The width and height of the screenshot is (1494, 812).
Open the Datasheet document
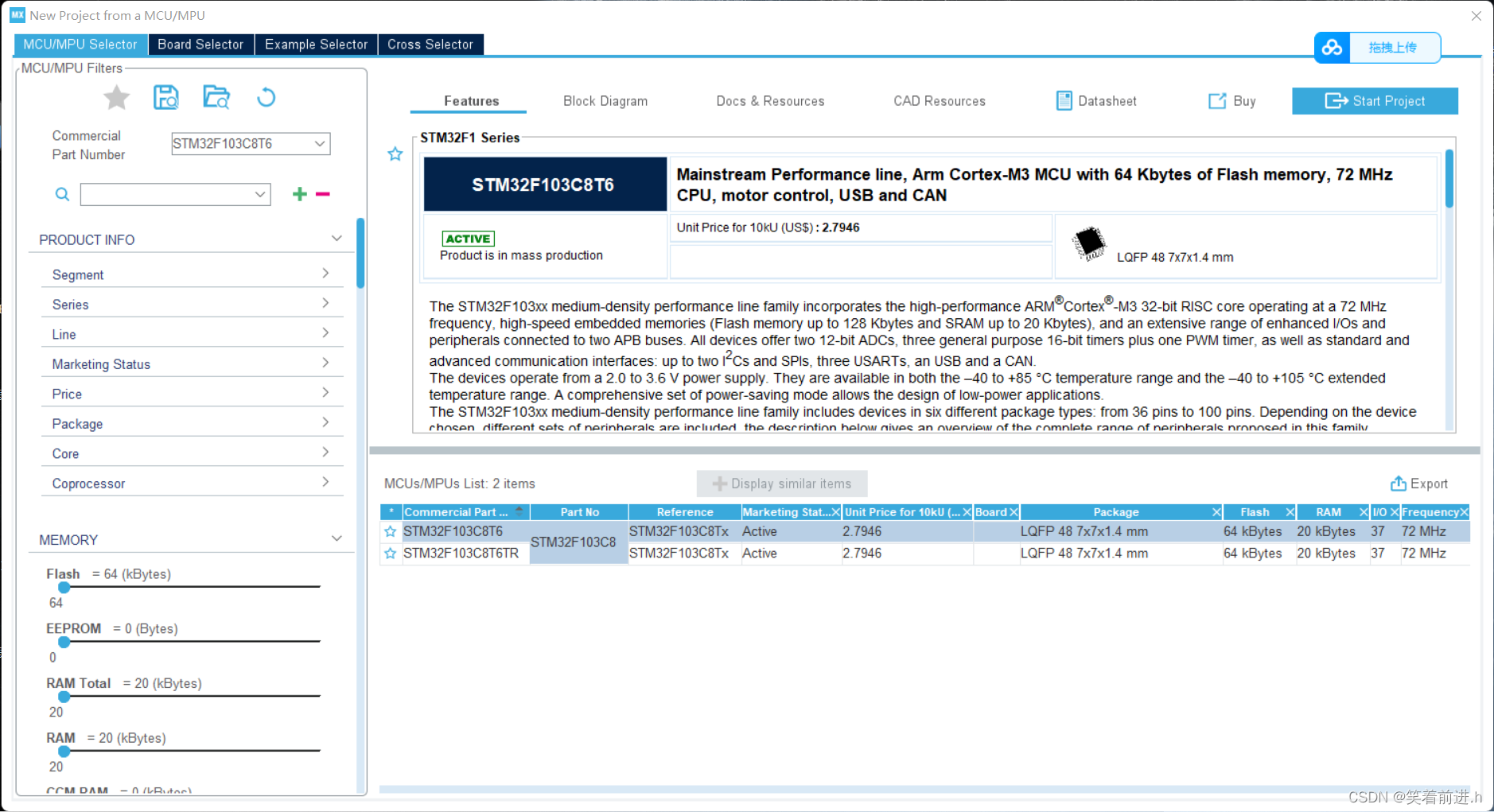1096,101
